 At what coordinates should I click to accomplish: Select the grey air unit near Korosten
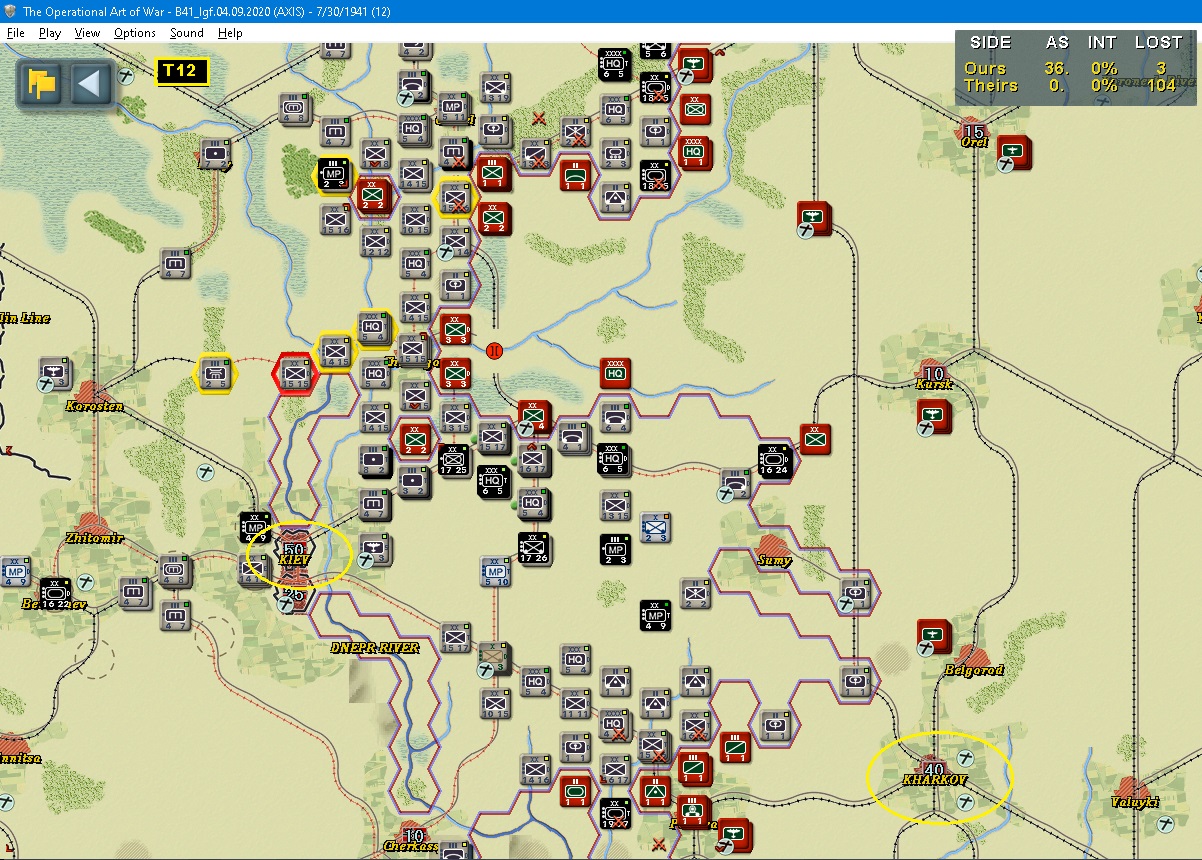(x=55, y=373)
